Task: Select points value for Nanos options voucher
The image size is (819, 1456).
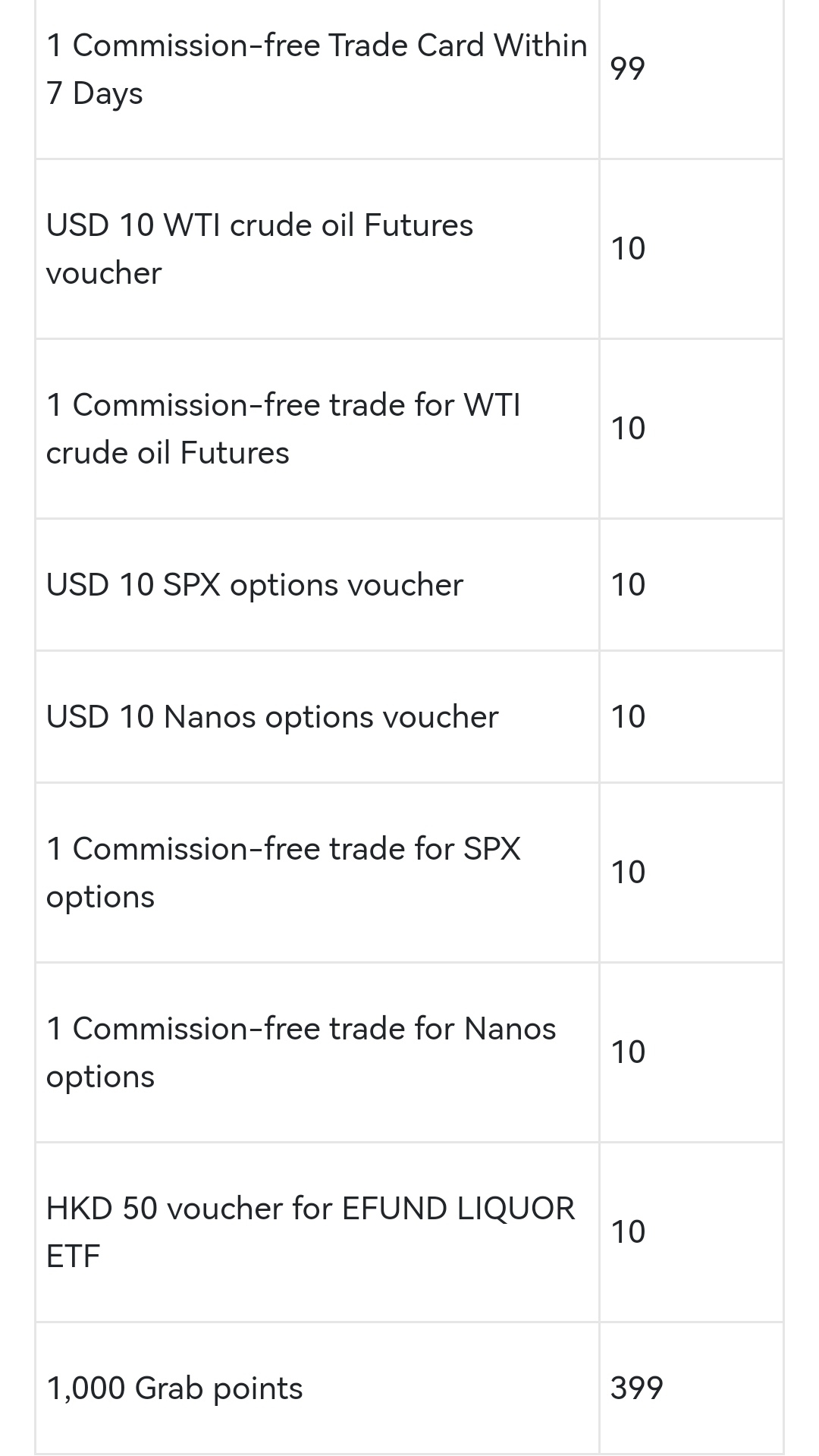Action: 628,717
